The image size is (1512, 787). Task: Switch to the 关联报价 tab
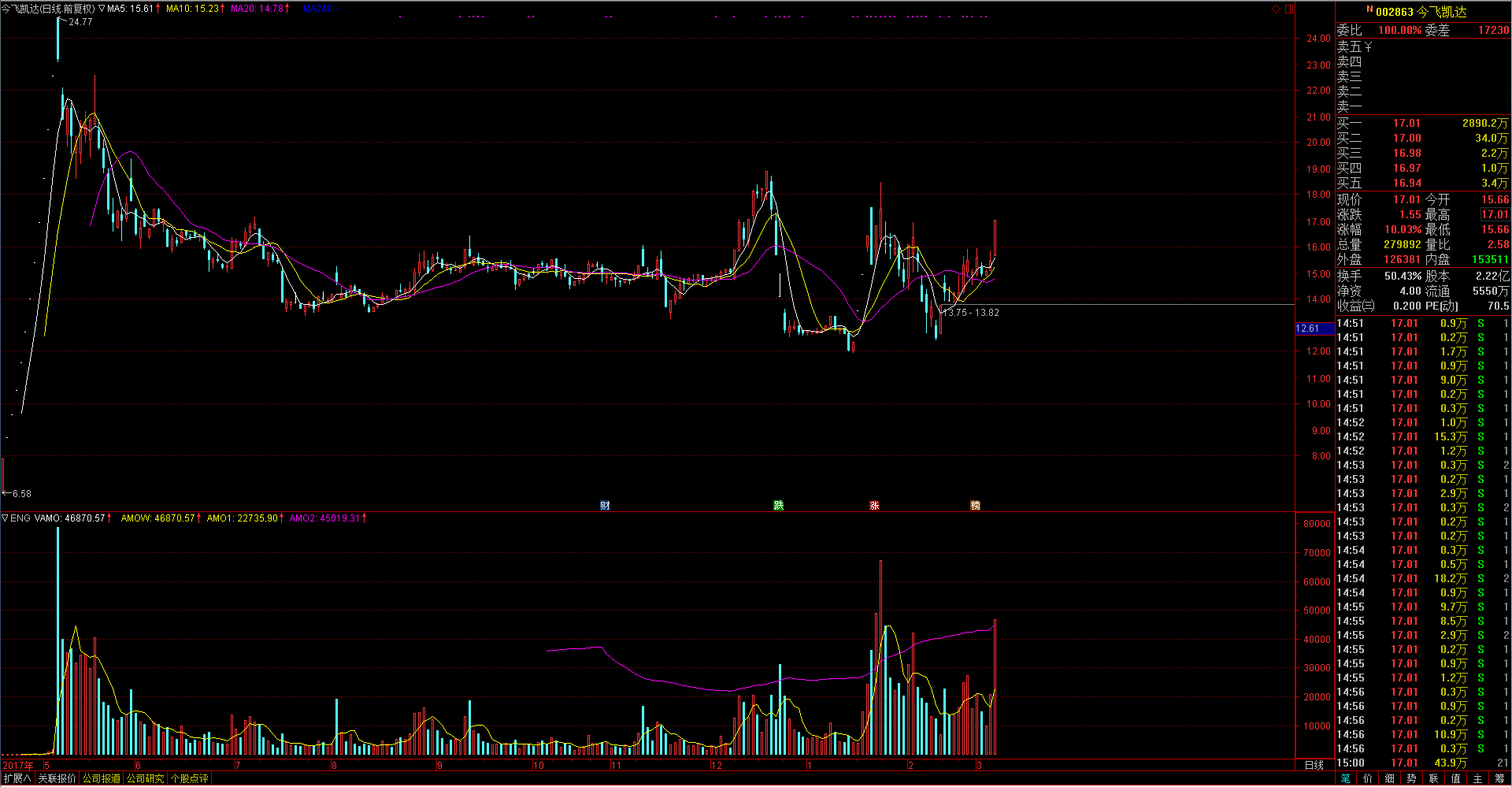[57, 778]
